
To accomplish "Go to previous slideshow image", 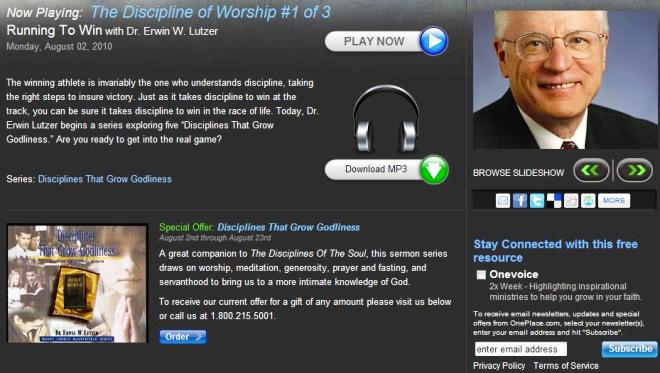I will point(591,170).
